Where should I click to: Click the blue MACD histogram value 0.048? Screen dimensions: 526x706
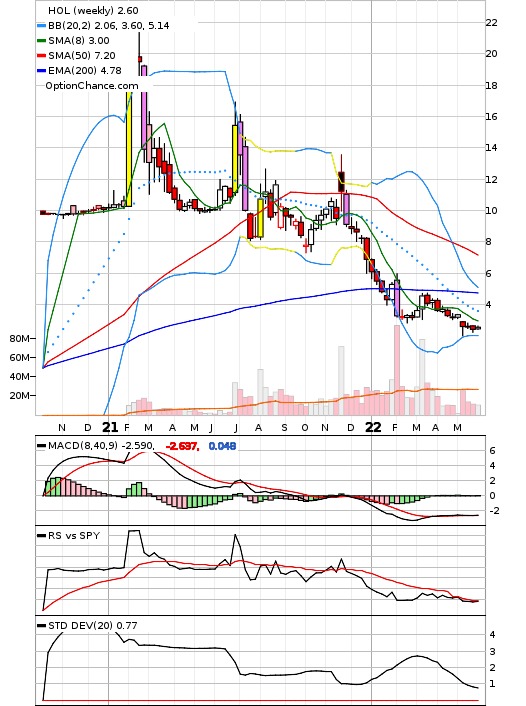(222, 446)
